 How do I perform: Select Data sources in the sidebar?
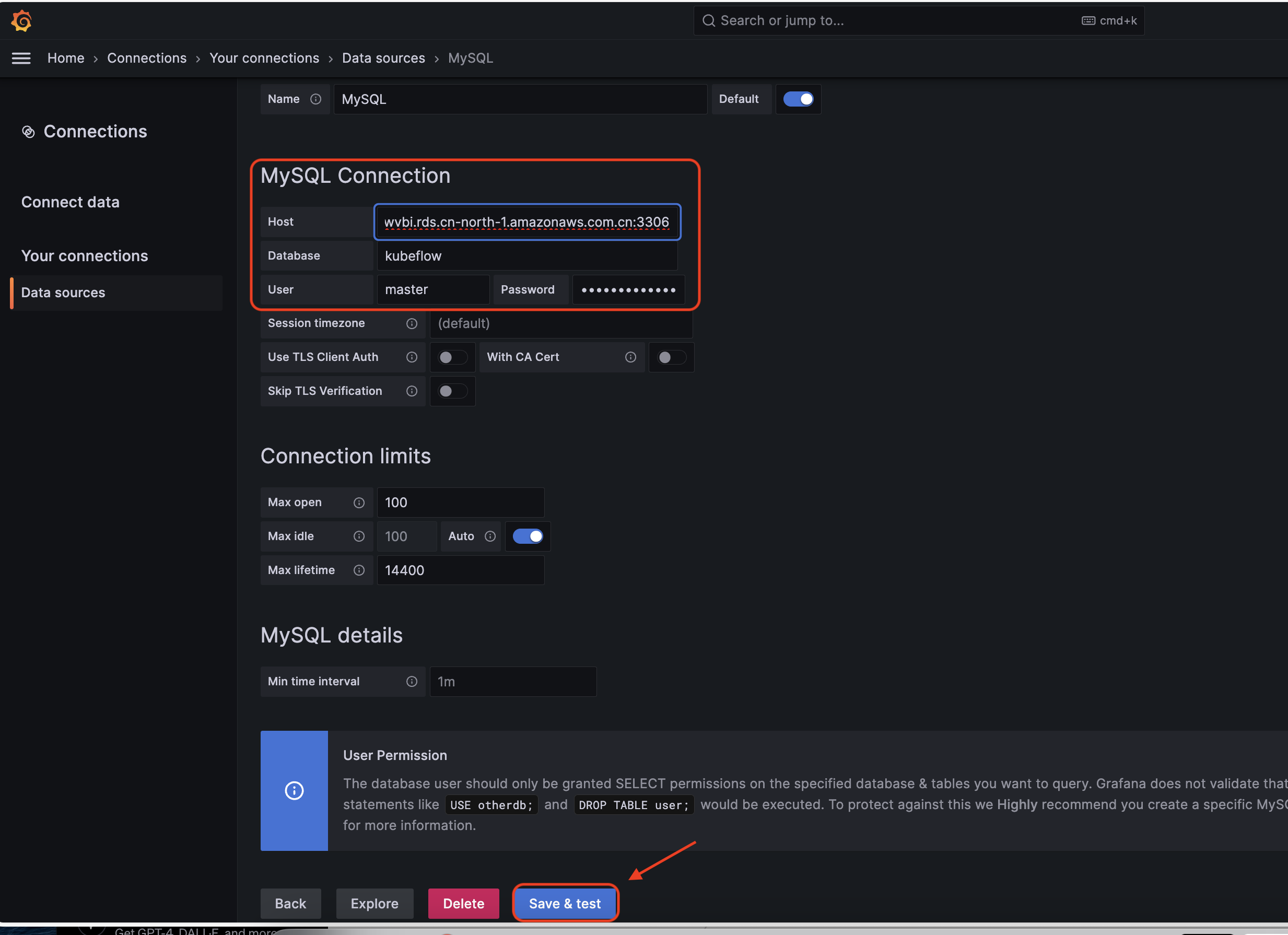pyautogui.click(x=117, y=293)
